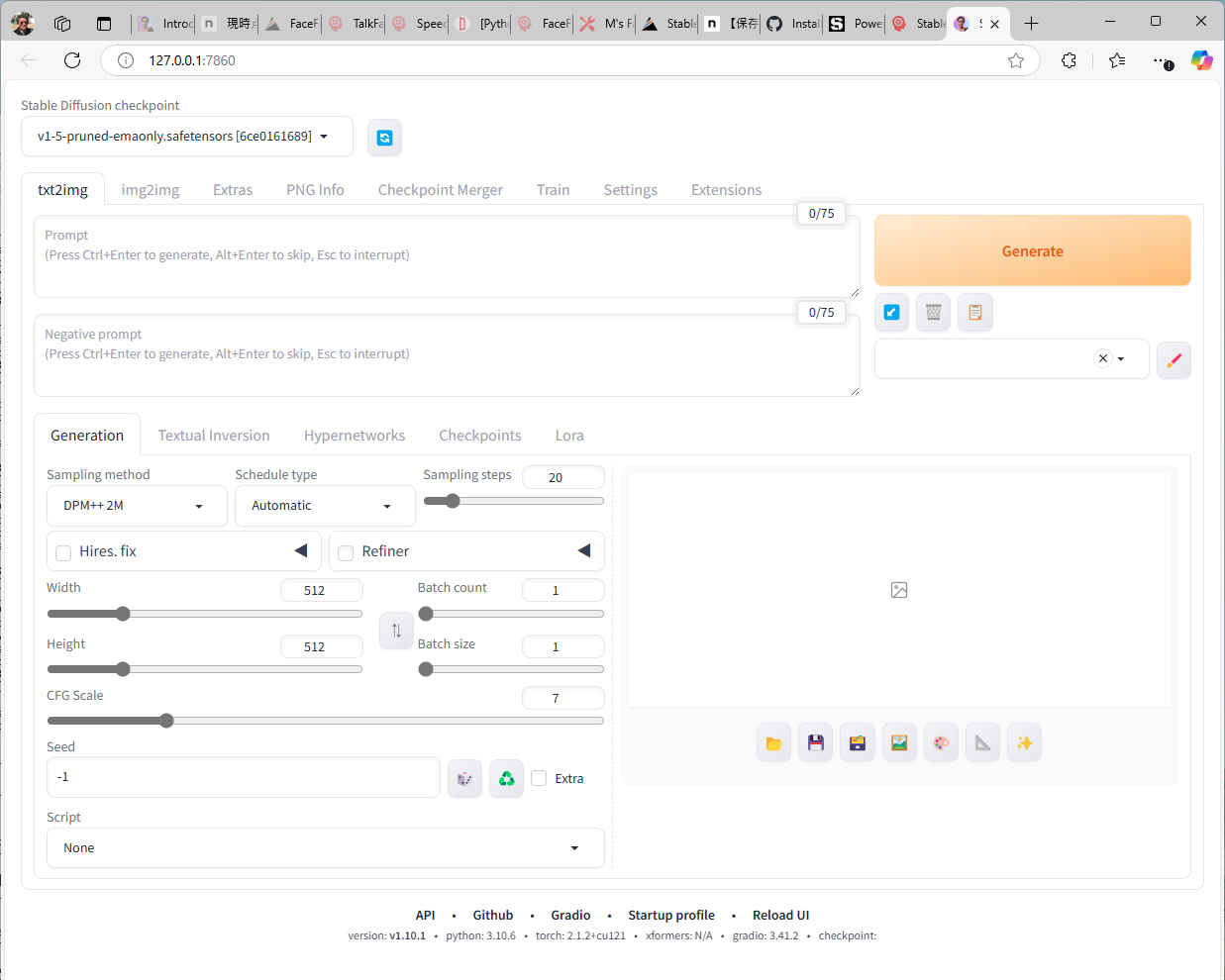This screenshot has width=1225, height=980.
Task: Enable the Hires. fix checkbox
Action: pos(63,552)
